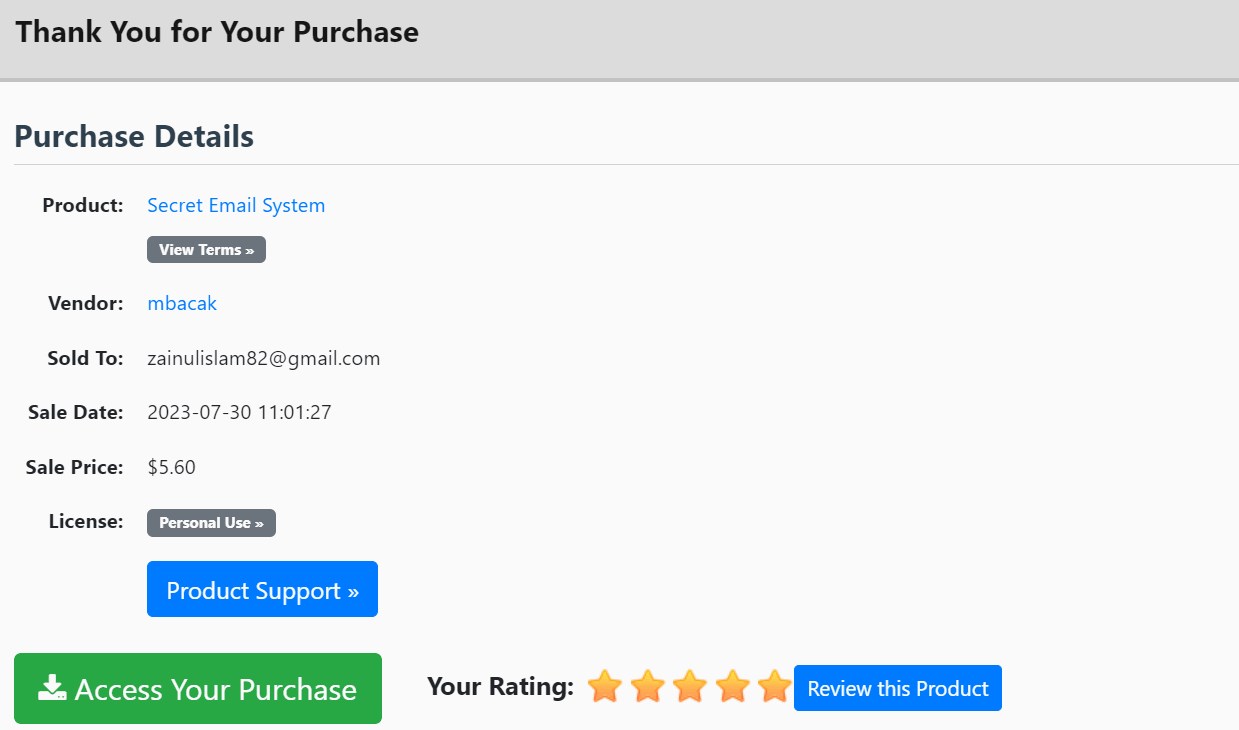
Task: Click the Product Support button
Action: 262,590
